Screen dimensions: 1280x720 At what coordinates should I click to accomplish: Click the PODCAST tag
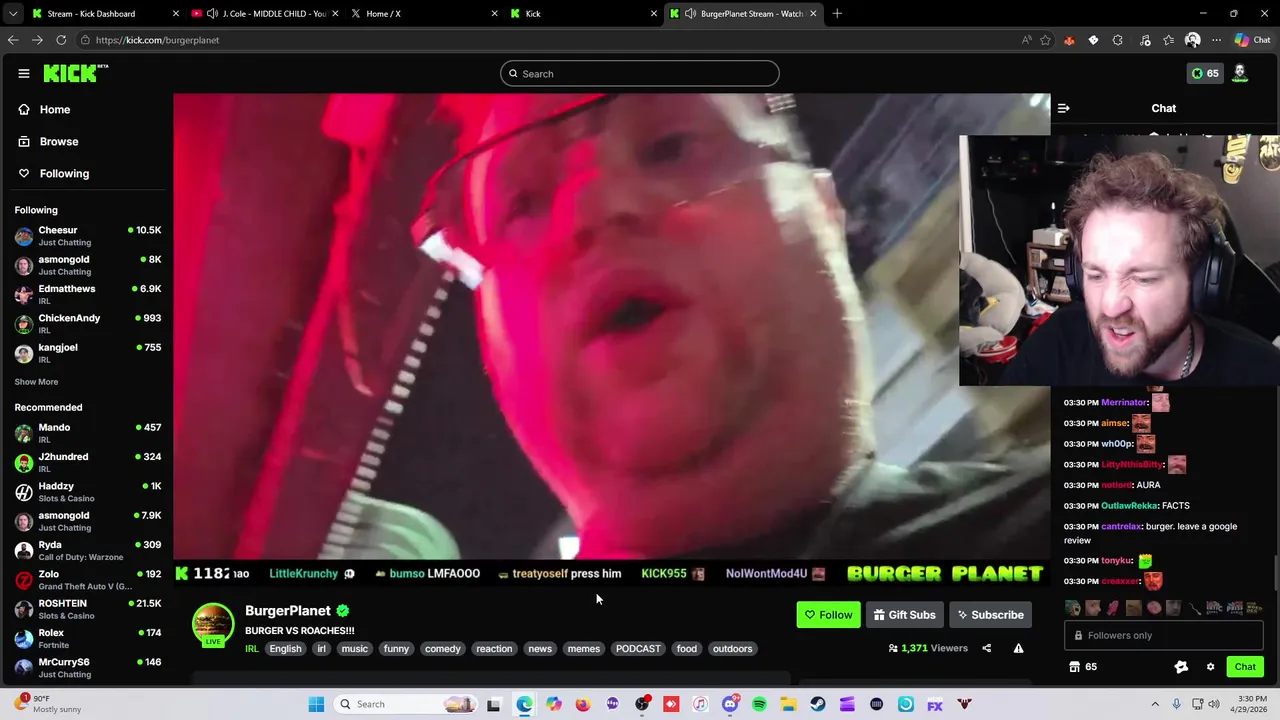tap(638, 649)
